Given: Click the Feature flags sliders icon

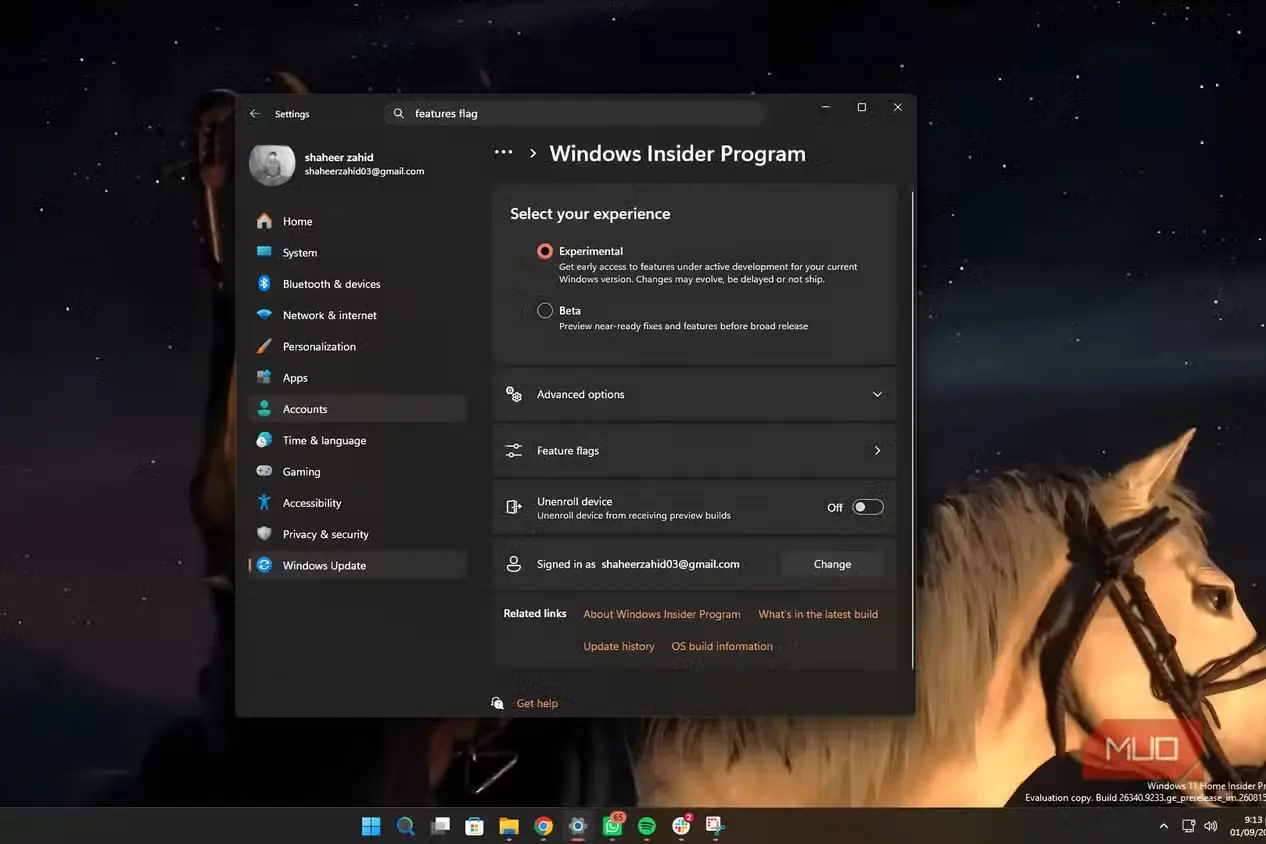Looking at the screenshot, I should (x=514, y=451).
